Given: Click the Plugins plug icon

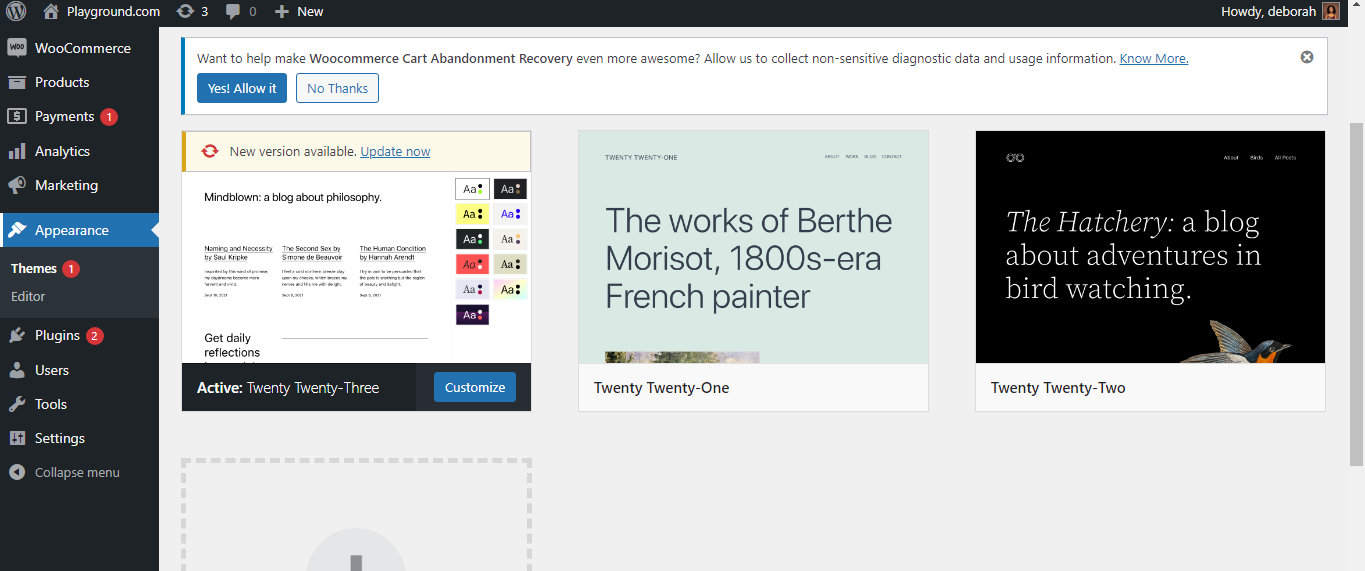Looking at the screenshot, I should [17, 335].
